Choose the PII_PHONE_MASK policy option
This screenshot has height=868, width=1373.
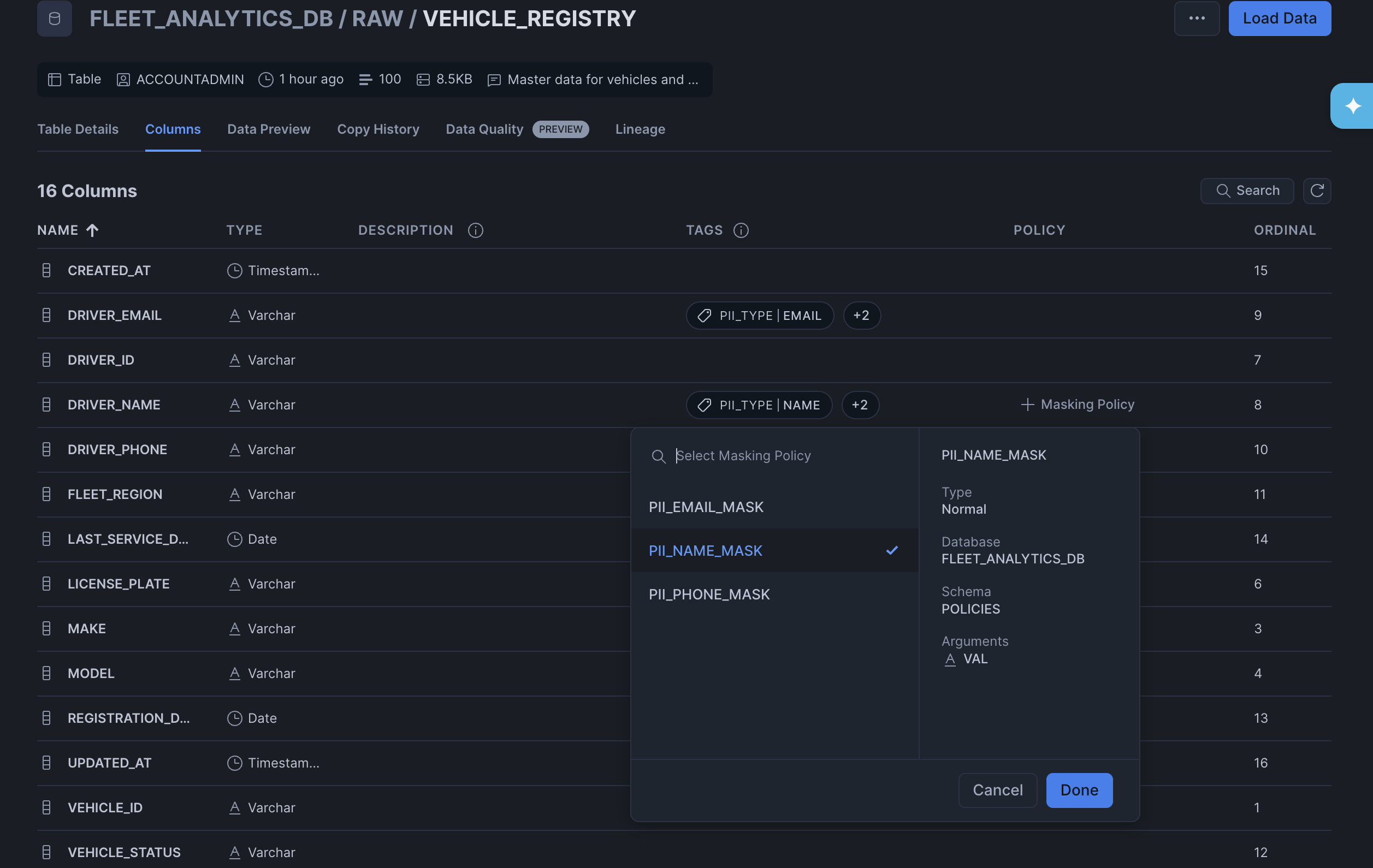pyautogui.click(x=709, y=594)
